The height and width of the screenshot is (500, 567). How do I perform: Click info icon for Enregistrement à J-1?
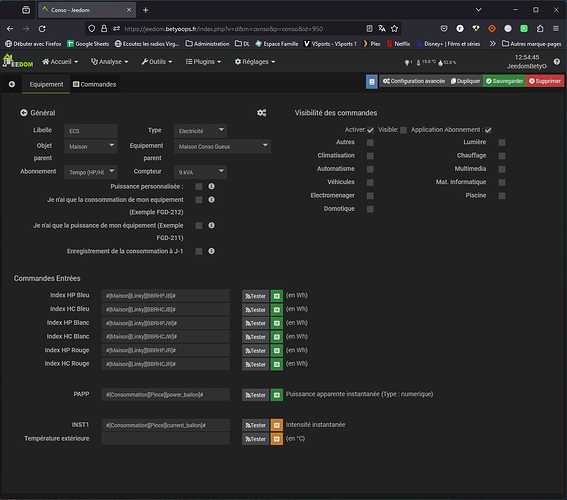212,251
